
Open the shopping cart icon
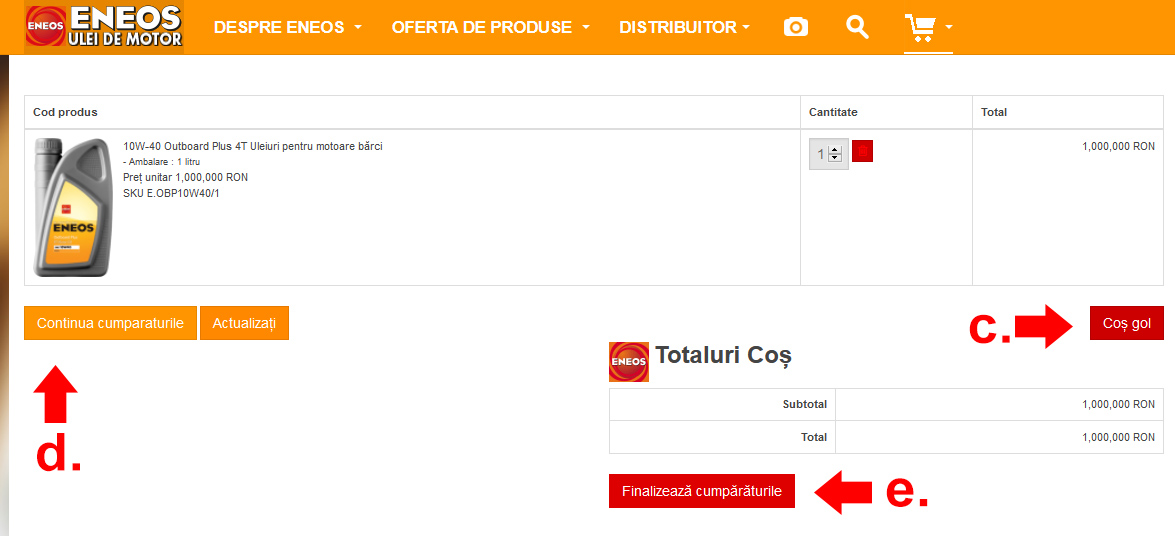pyautogui.click(x=922, y=28)
